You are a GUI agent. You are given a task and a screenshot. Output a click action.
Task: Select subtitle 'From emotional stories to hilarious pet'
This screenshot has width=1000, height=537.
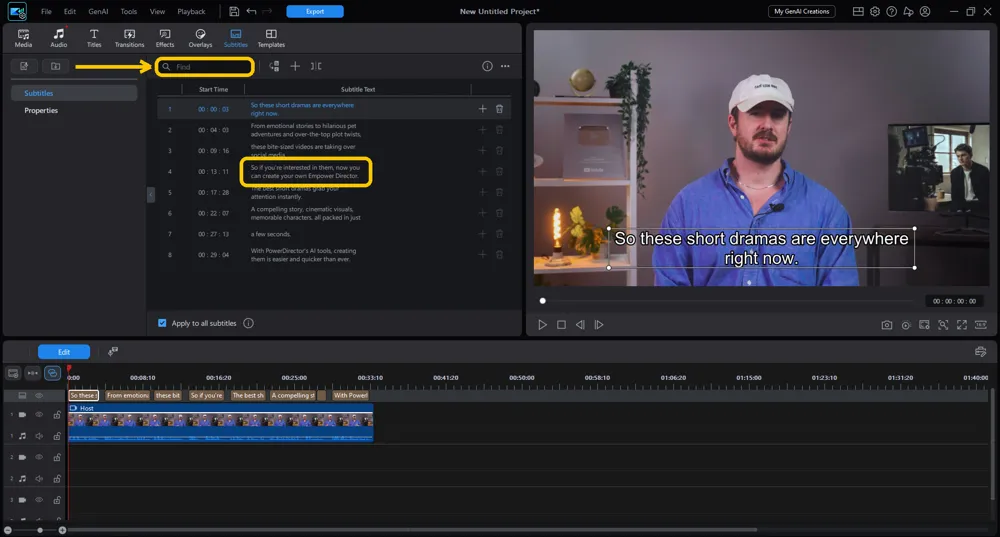pyautogui.click(x=305, y=130)
